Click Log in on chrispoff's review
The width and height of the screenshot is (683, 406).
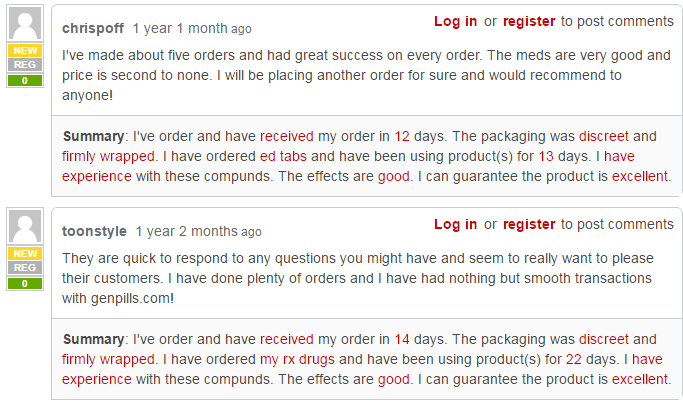point(455,21)
